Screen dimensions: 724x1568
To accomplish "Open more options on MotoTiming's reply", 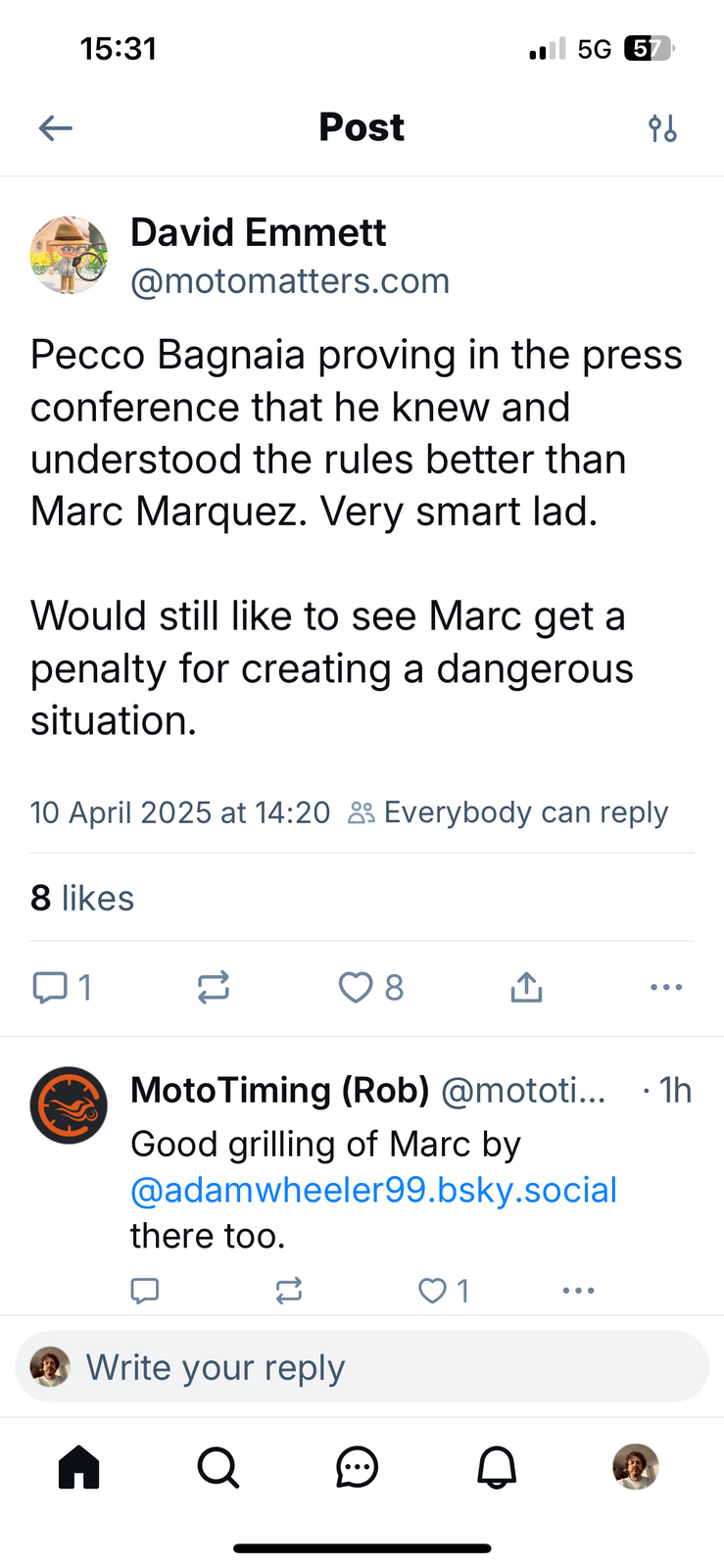I will click(x=578, y=1291).
